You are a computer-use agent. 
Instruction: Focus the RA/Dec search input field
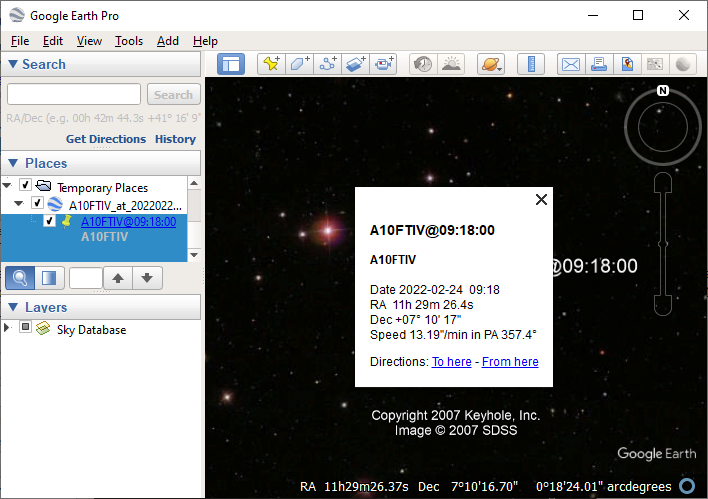74,94
